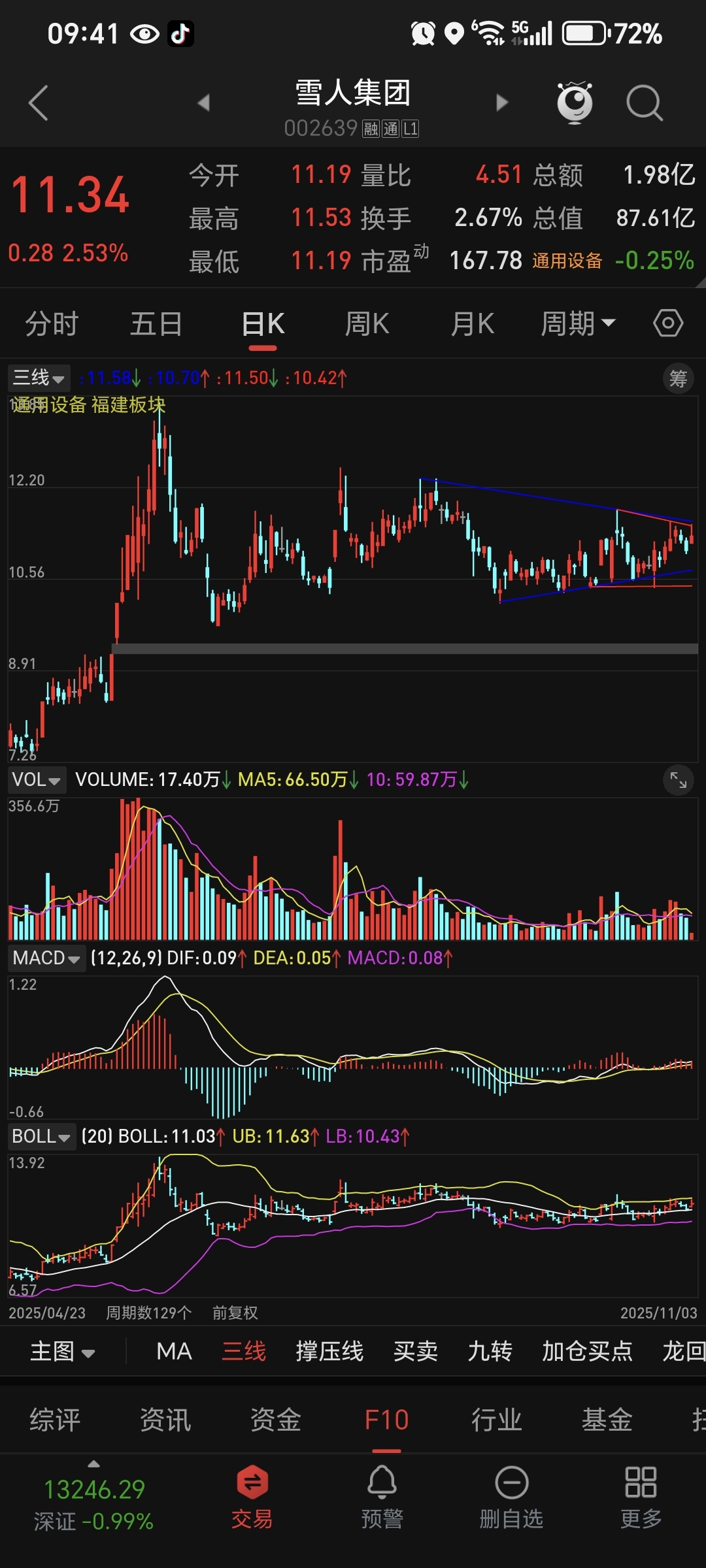Open the 综评 tab
Image resolution: width=706 pixels, height=1568 pixels.
(x=55, y=1420)
